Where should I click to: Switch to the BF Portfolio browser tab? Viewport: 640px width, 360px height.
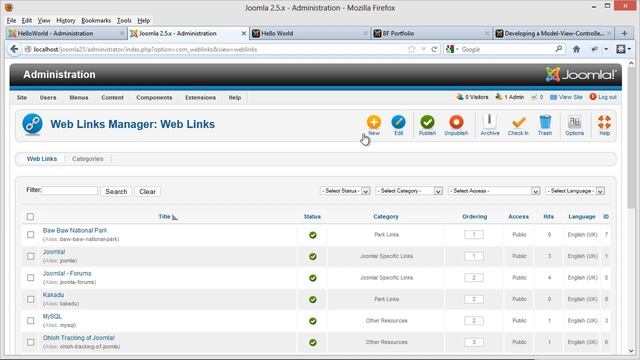coord(431,33)
